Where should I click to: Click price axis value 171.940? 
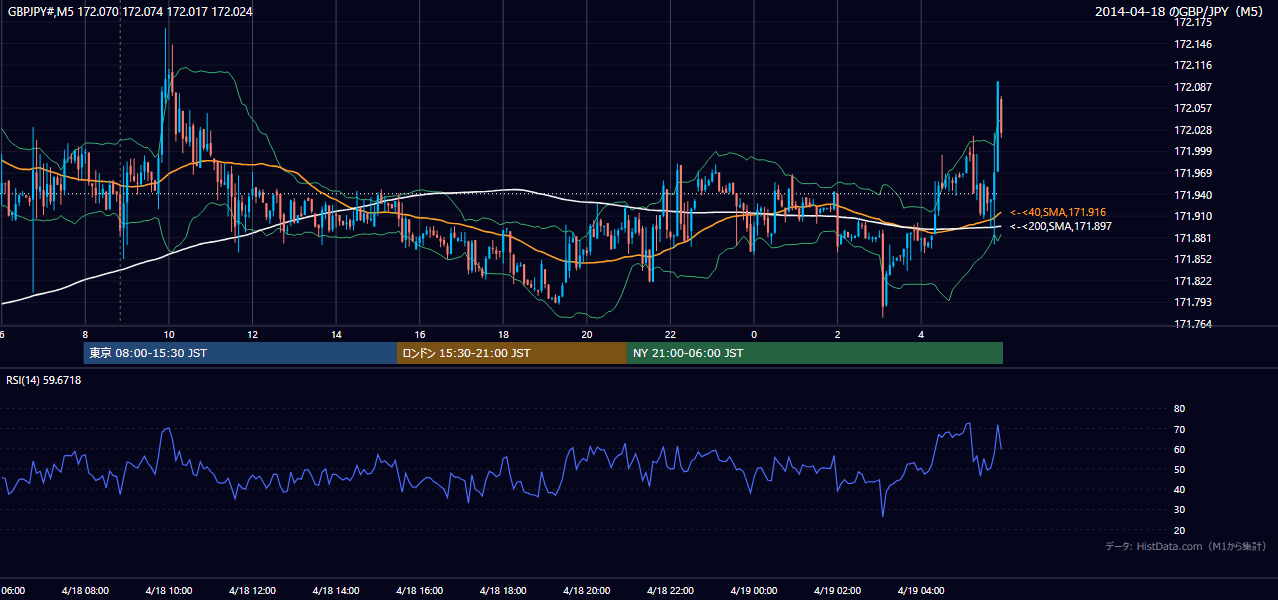1193,195
